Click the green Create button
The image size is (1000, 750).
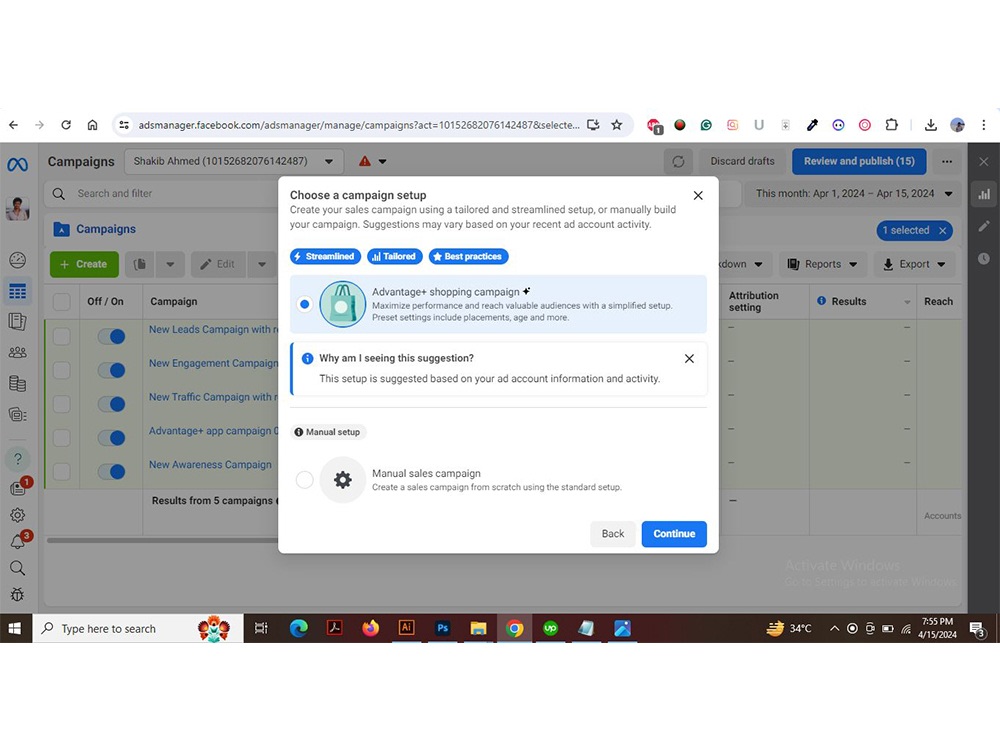click(x=84, y=264)
